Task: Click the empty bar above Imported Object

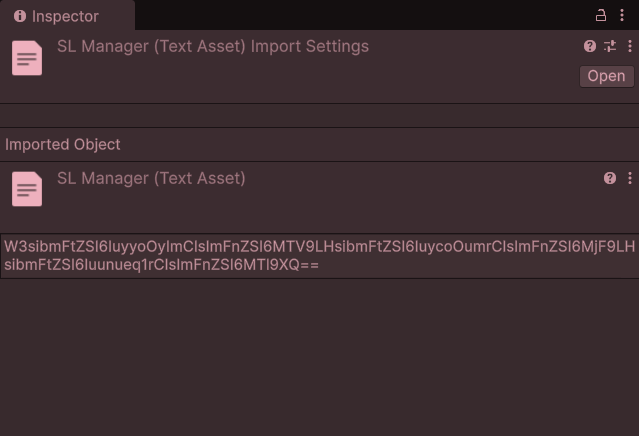Action: pyautogui.click(x=320, y=116)
